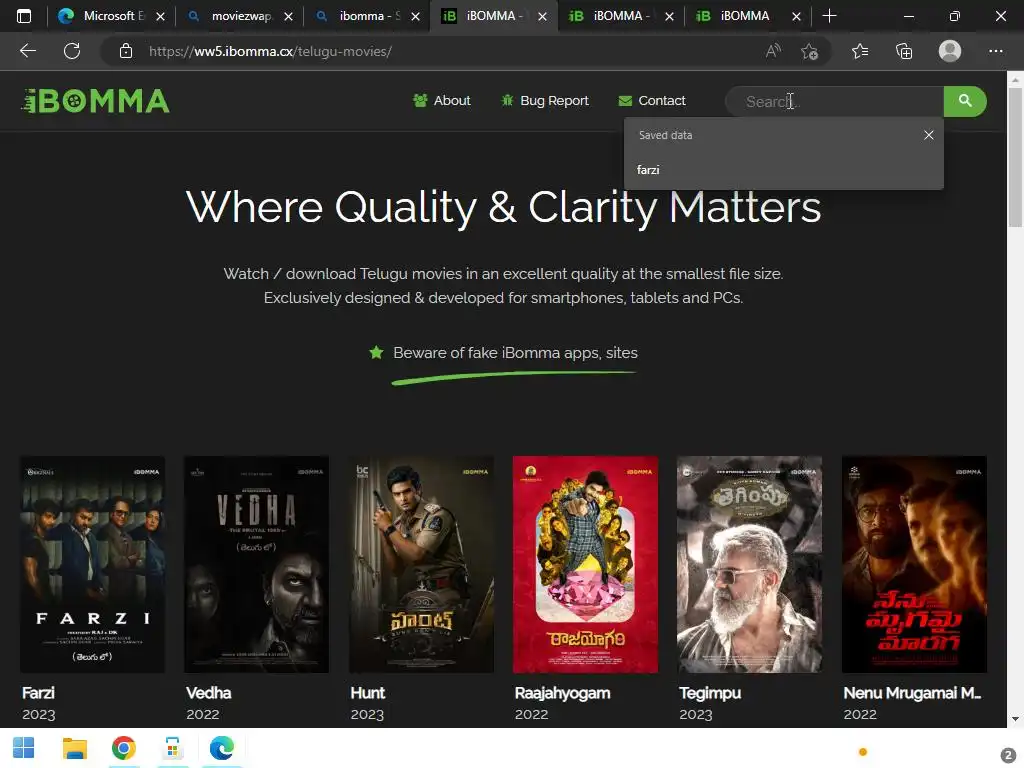This screenshot has height=768, width=1024.
Task: Open a new browser tab
Action: (x=829, y=16)
